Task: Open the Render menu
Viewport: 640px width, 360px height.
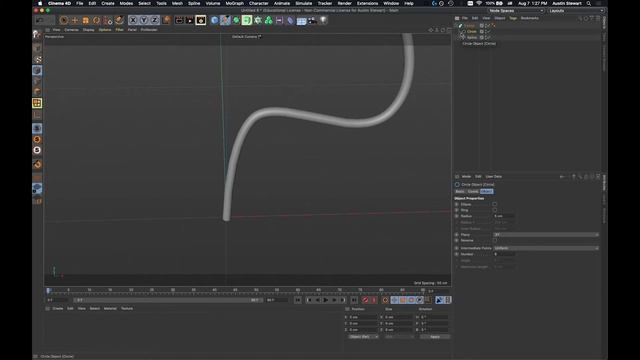Action: (x=344, y=3)
